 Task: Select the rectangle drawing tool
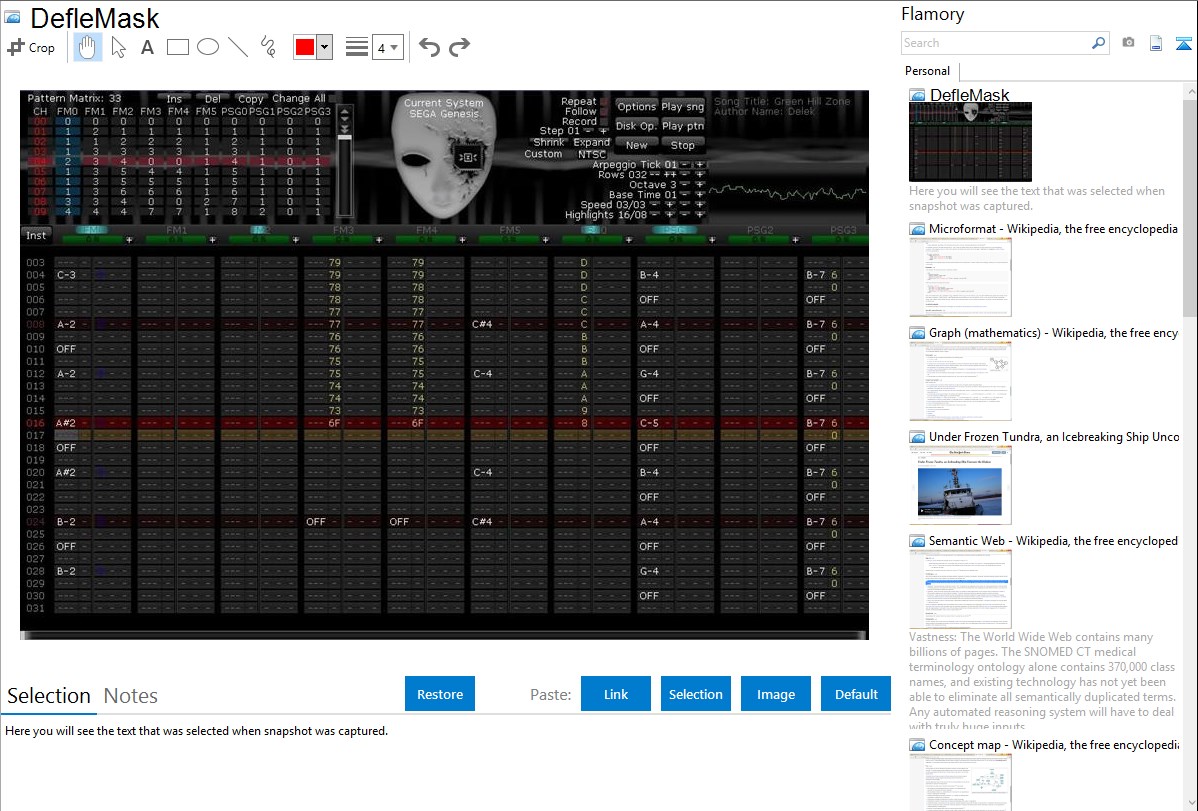[177, 47]
